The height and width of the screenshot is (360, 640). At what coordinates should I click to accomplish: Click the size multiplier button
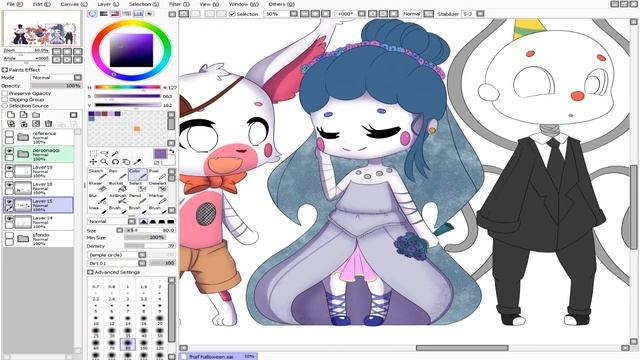(120, 230)
